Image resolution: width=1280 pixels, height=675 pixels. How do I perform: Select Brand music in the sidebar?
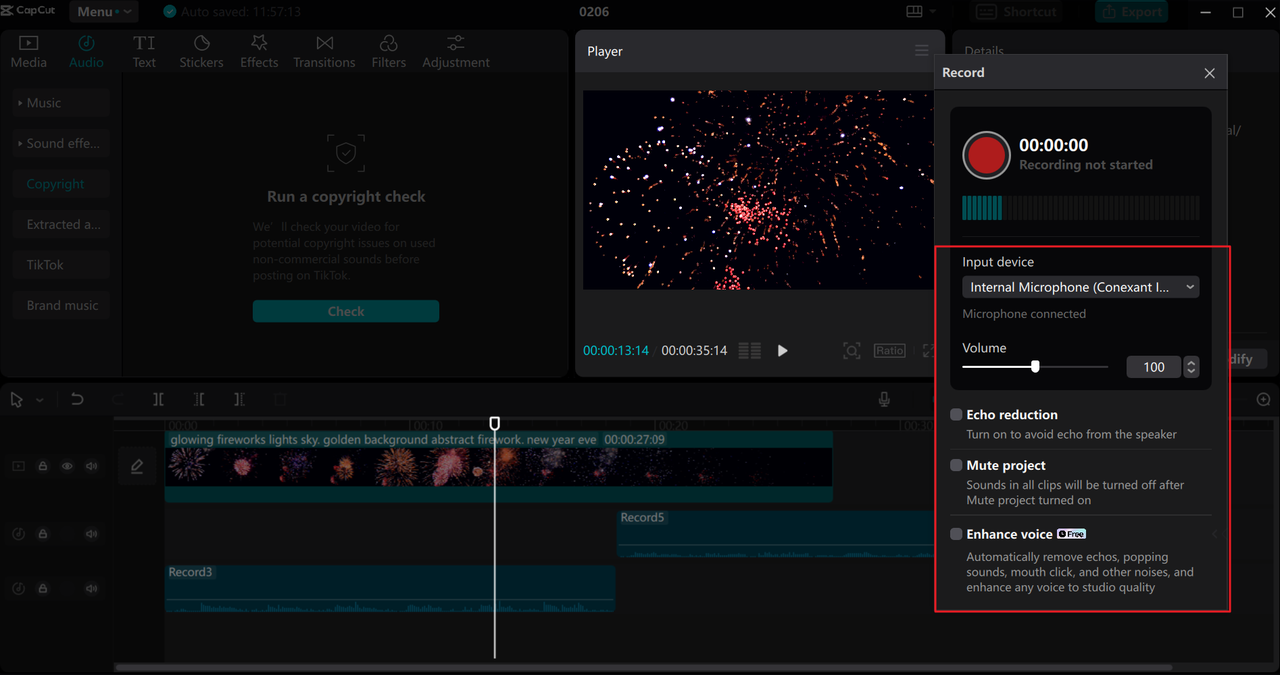[x=61, y=305]
